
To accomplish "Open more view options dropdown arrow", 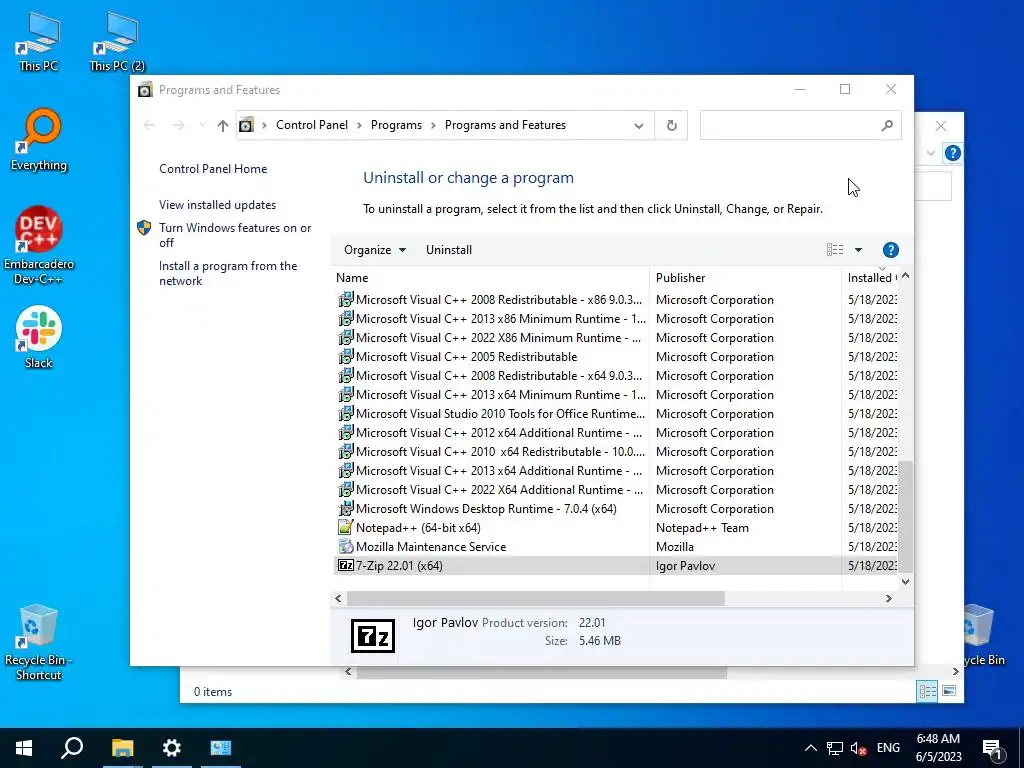I will click(858, 250).
